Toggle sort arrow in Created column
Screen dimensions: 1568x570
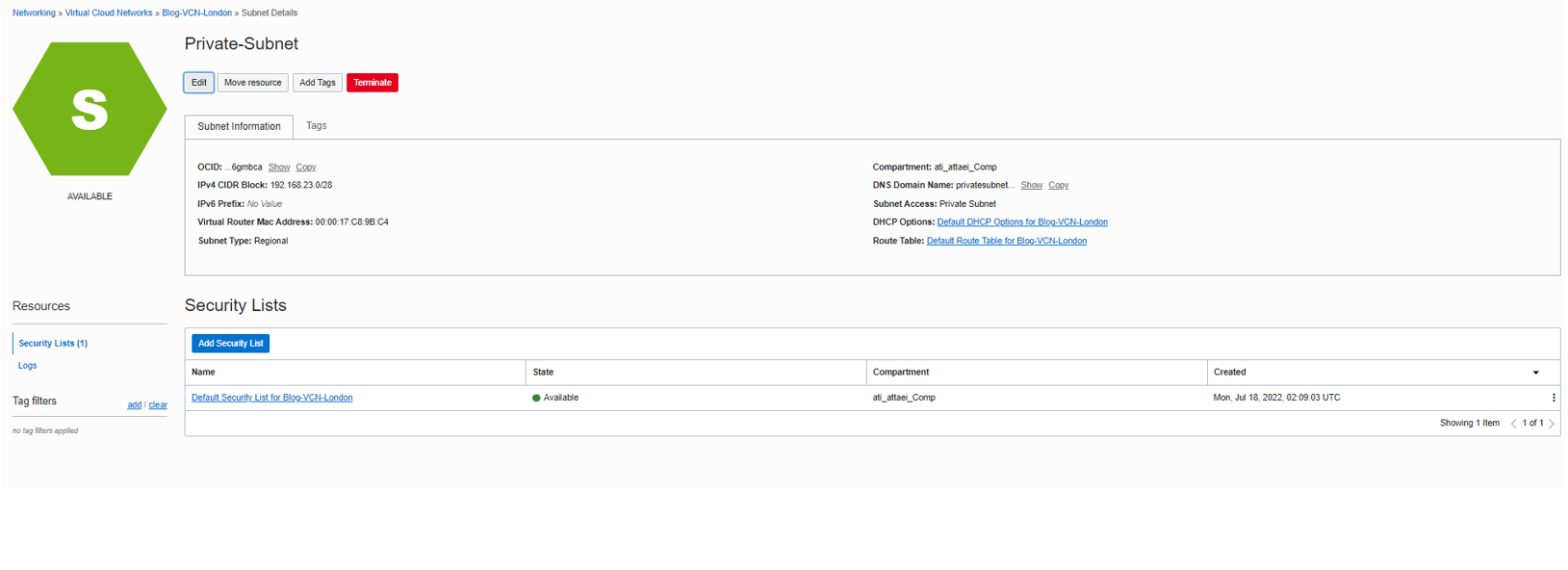[1535, 373]
